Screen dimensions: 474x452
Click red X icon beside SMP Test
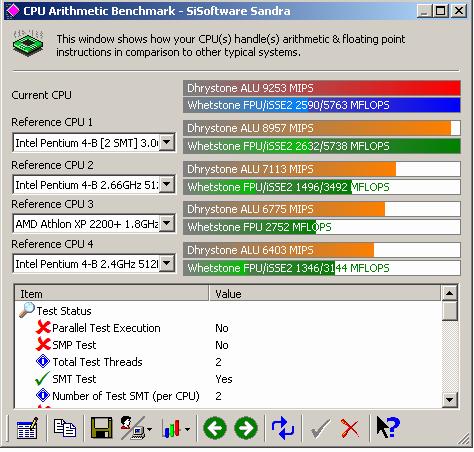[43, 344]
